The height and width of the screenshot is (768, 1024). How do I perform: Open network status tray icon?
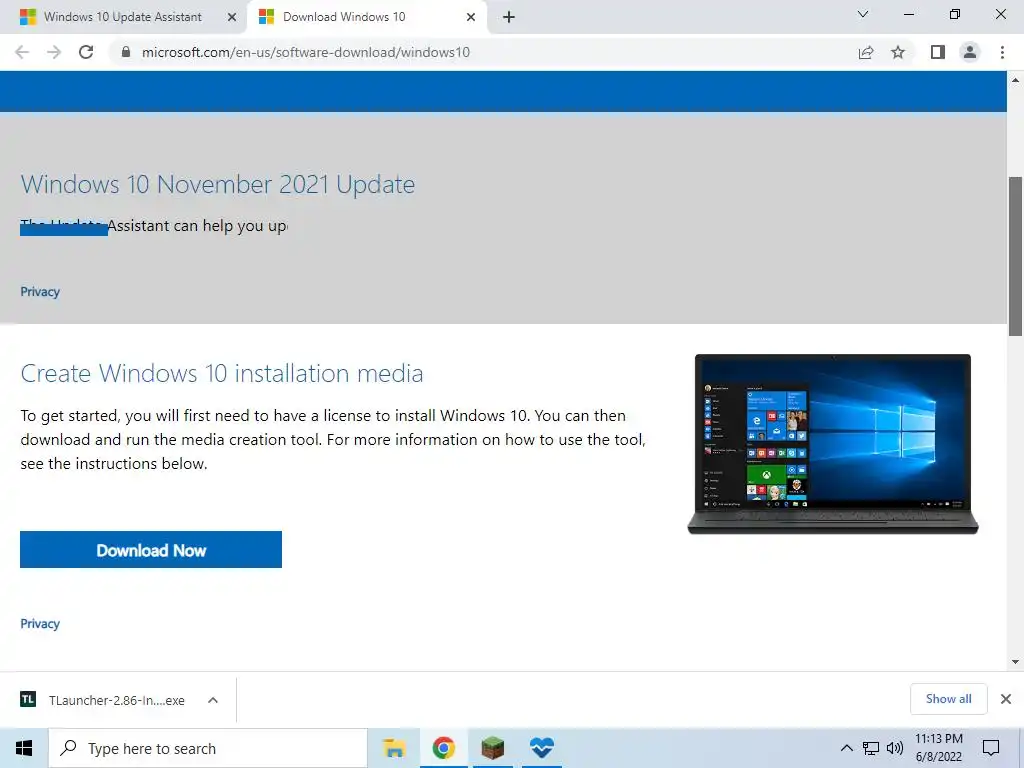coord(871,748)
